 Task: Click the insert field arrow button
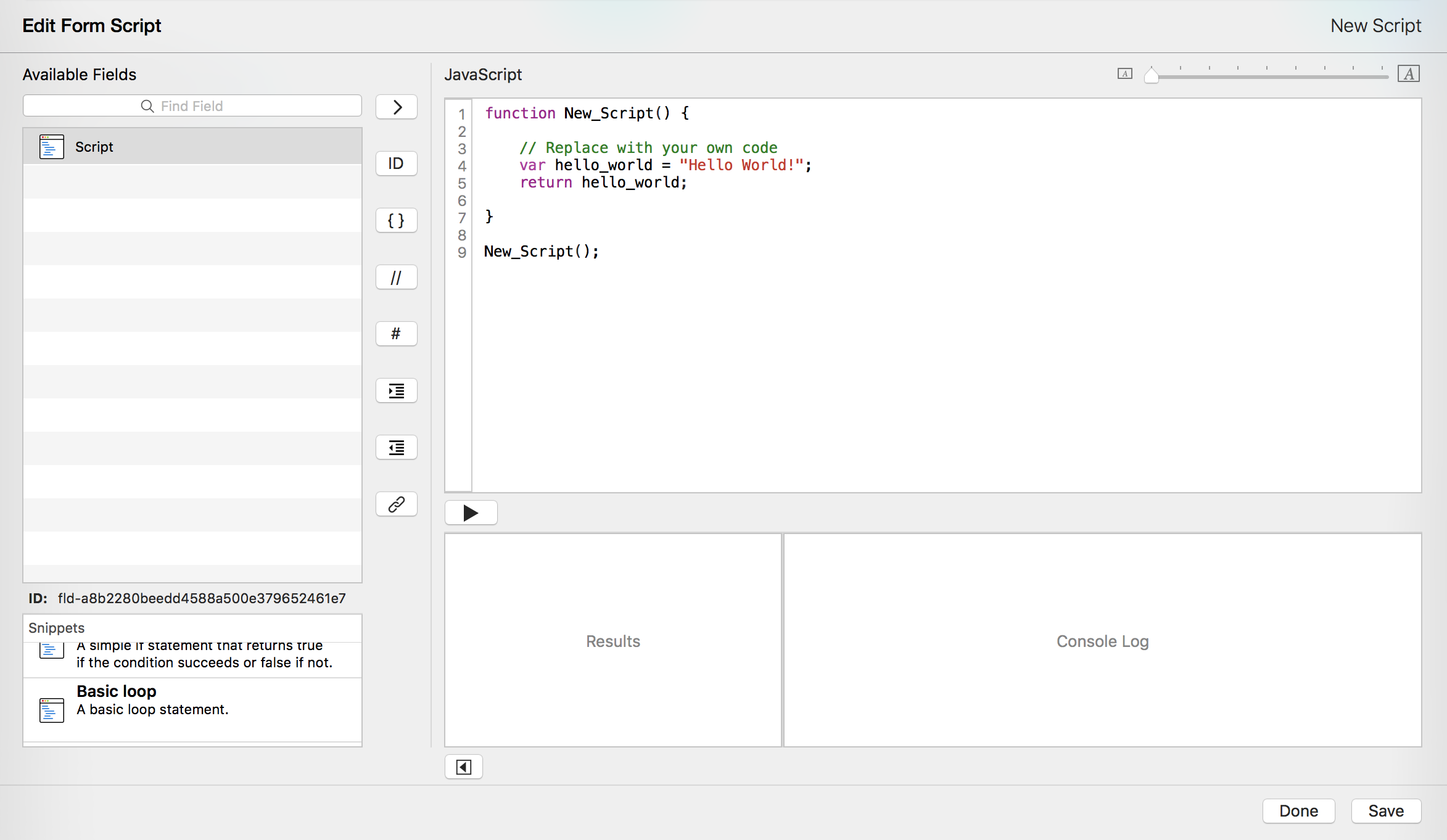tap(397, 107)
